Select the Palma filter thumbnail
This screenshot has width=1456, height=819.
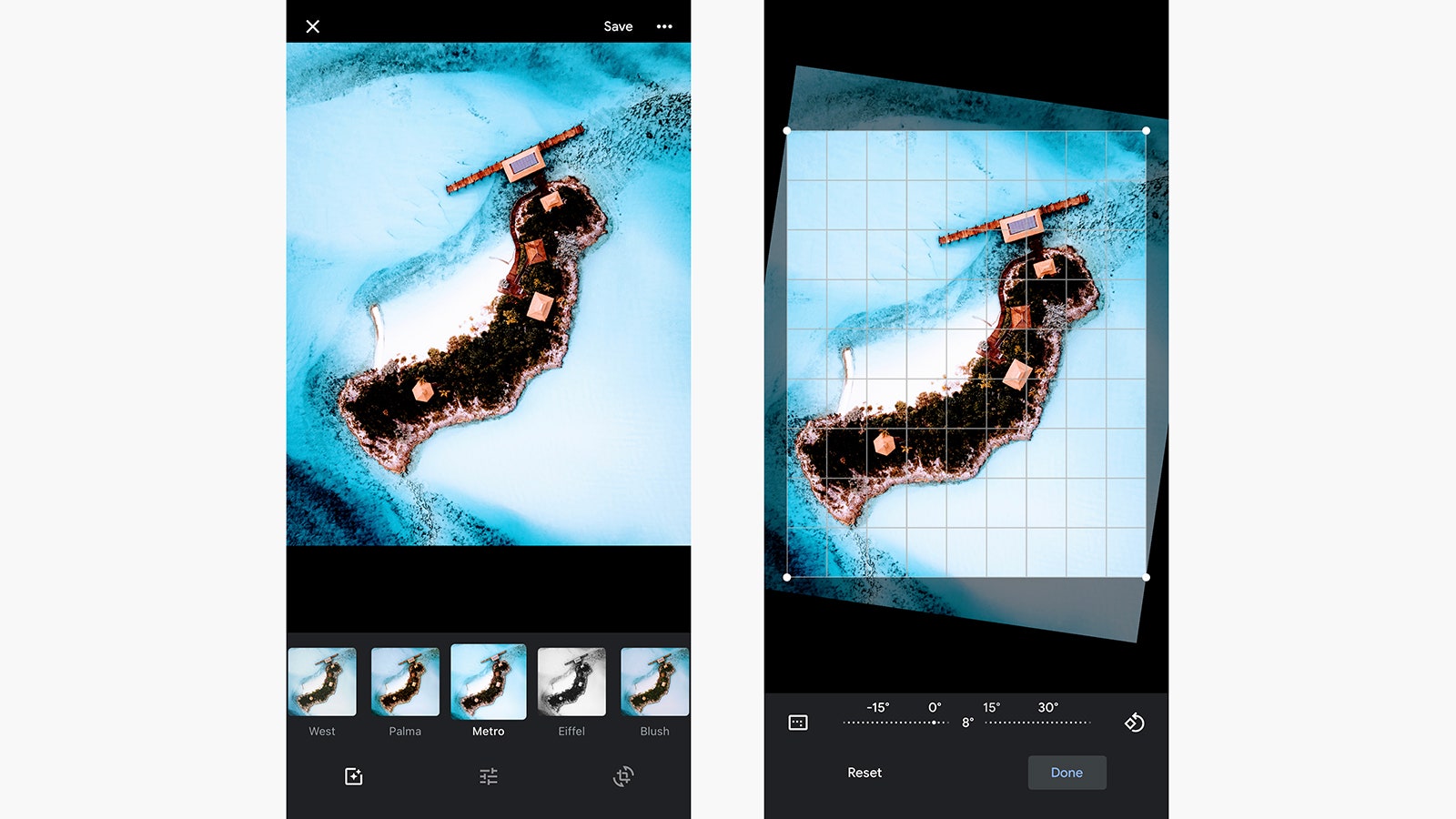[405, 682]
